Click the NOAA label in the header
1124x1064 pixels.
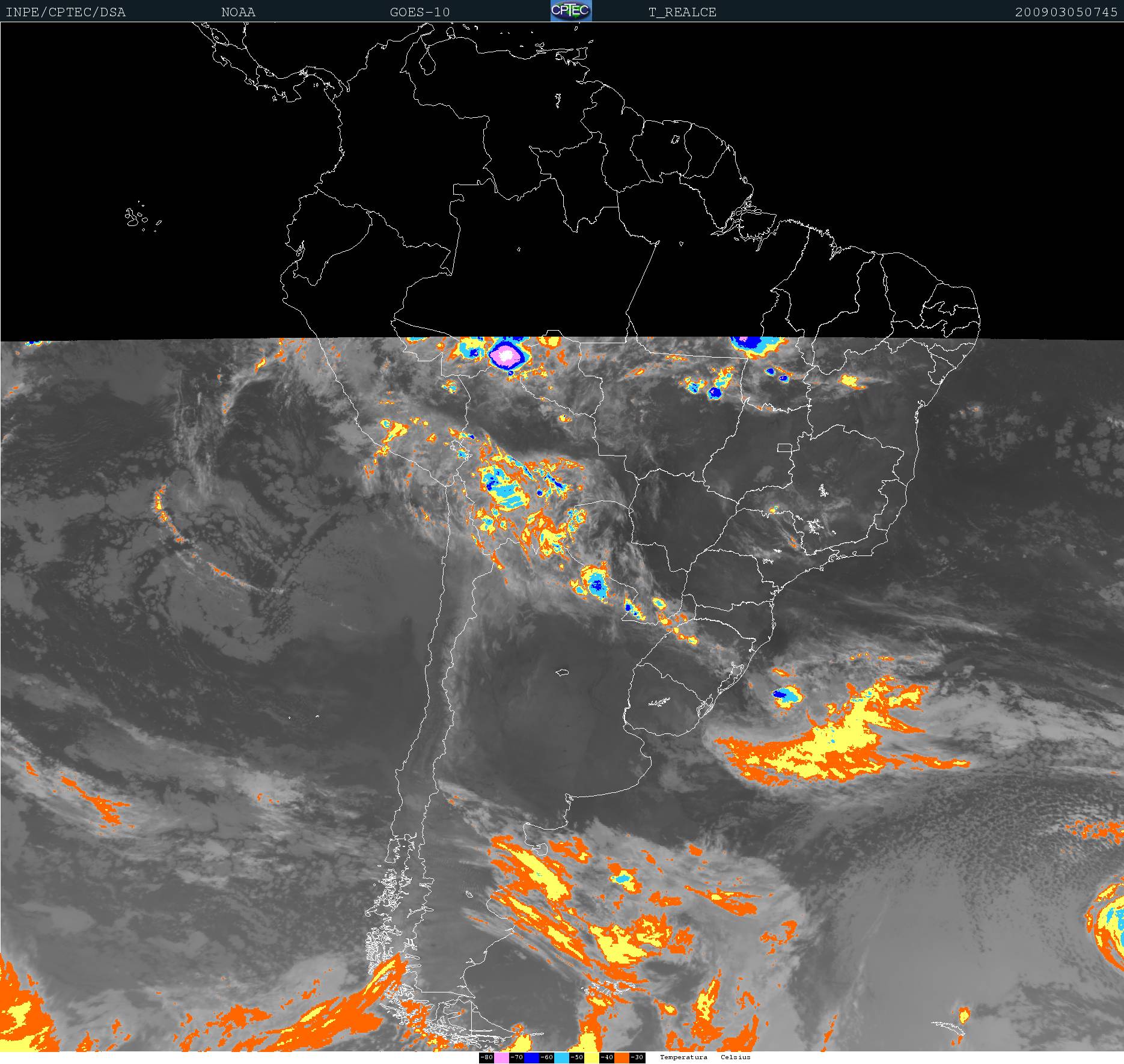pyautogui.click(x=238, y=12)
